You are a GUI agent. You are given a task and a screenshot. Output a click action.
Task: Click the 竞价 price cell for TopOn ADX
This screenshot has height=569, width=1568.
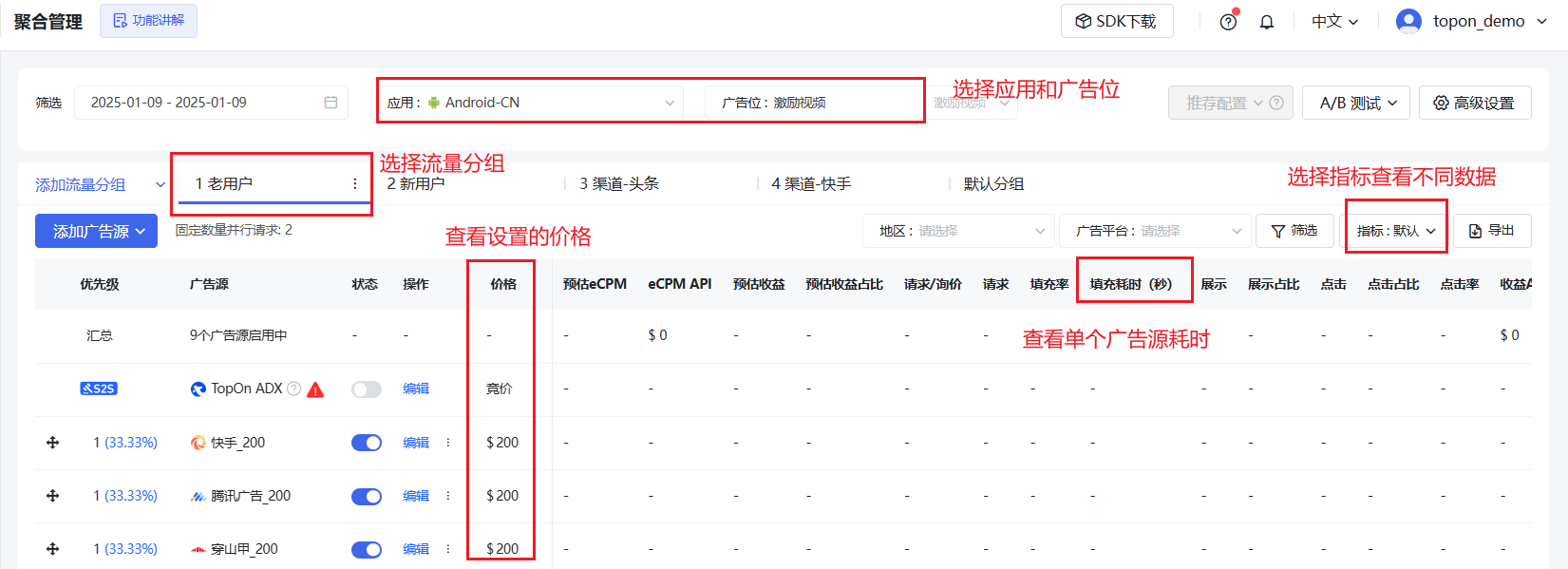[x=500, y=389]
